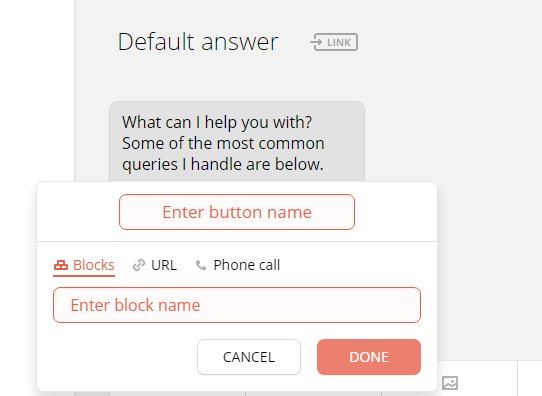Click the LINK button next to the title
The height and width of the screenshot is (396, 542).
coord(334,42)
